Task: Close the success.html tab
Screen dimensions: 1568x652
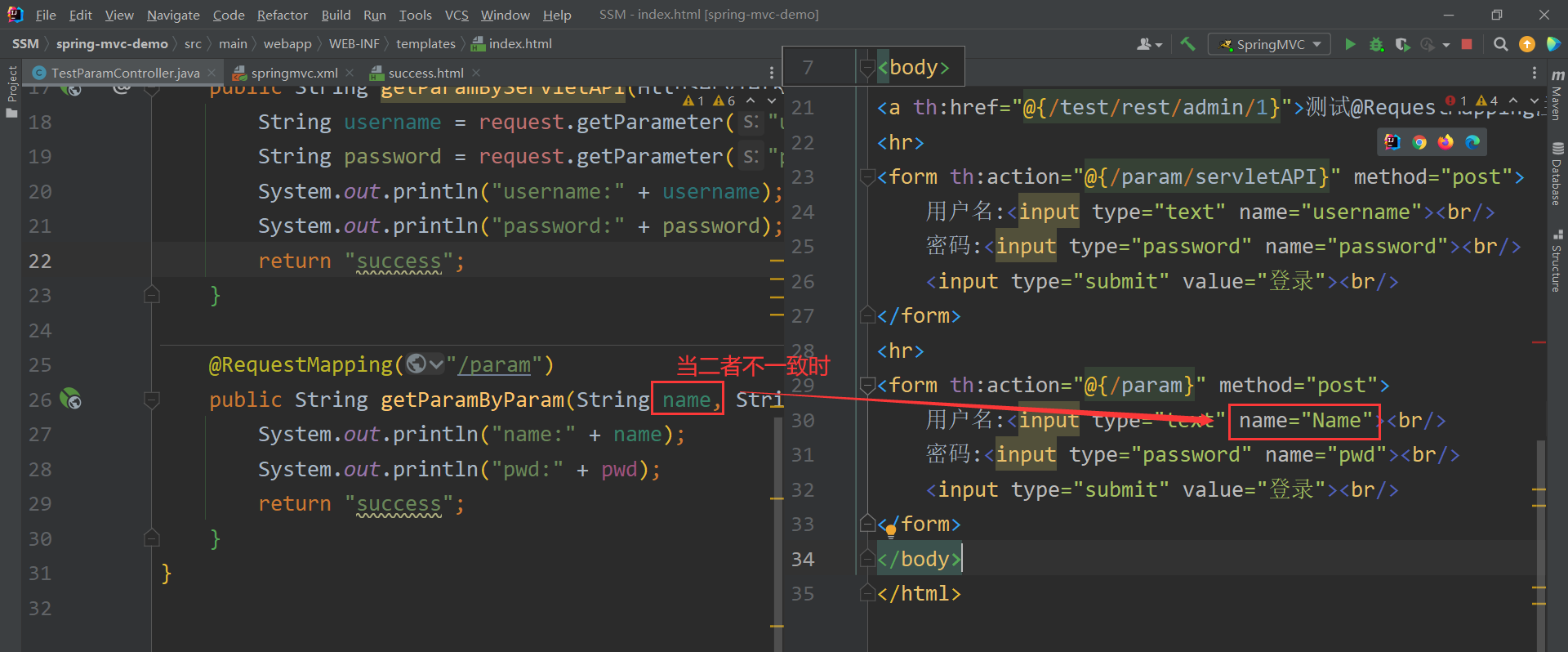Action: pyautogui.click(x=476, y=73)
